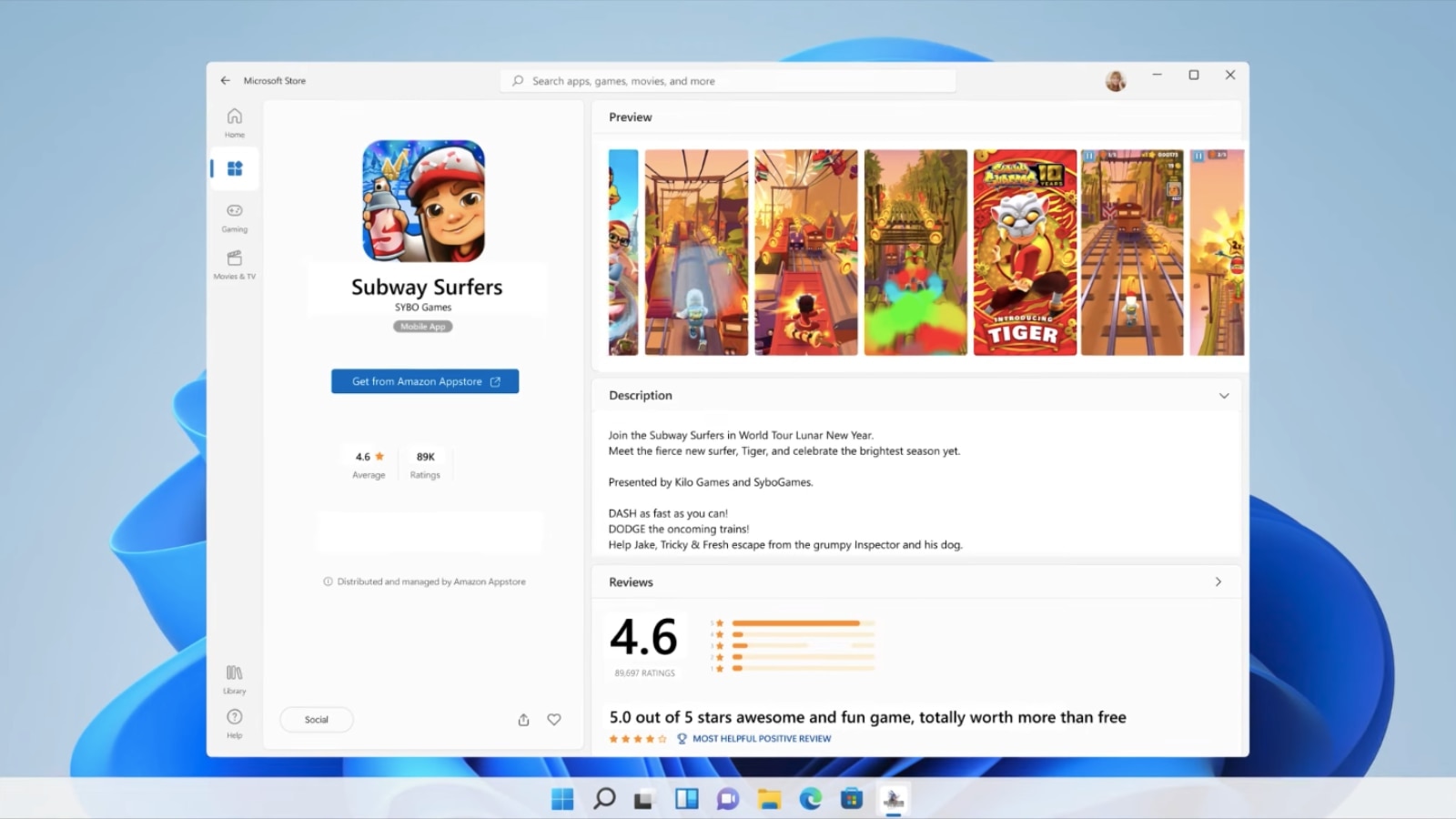Click the search field for apps and games
This screenshot has width=1456, height=819.
pyautogui.click(x=728, y=80)
